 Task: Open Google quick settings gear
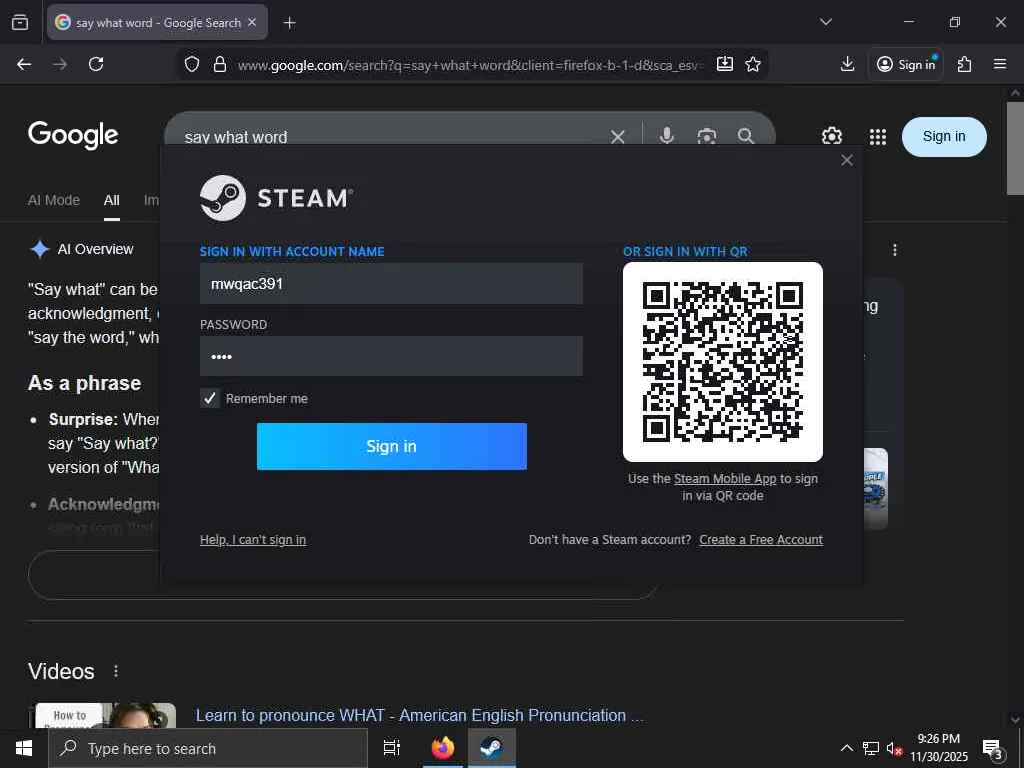click(831, 136)
